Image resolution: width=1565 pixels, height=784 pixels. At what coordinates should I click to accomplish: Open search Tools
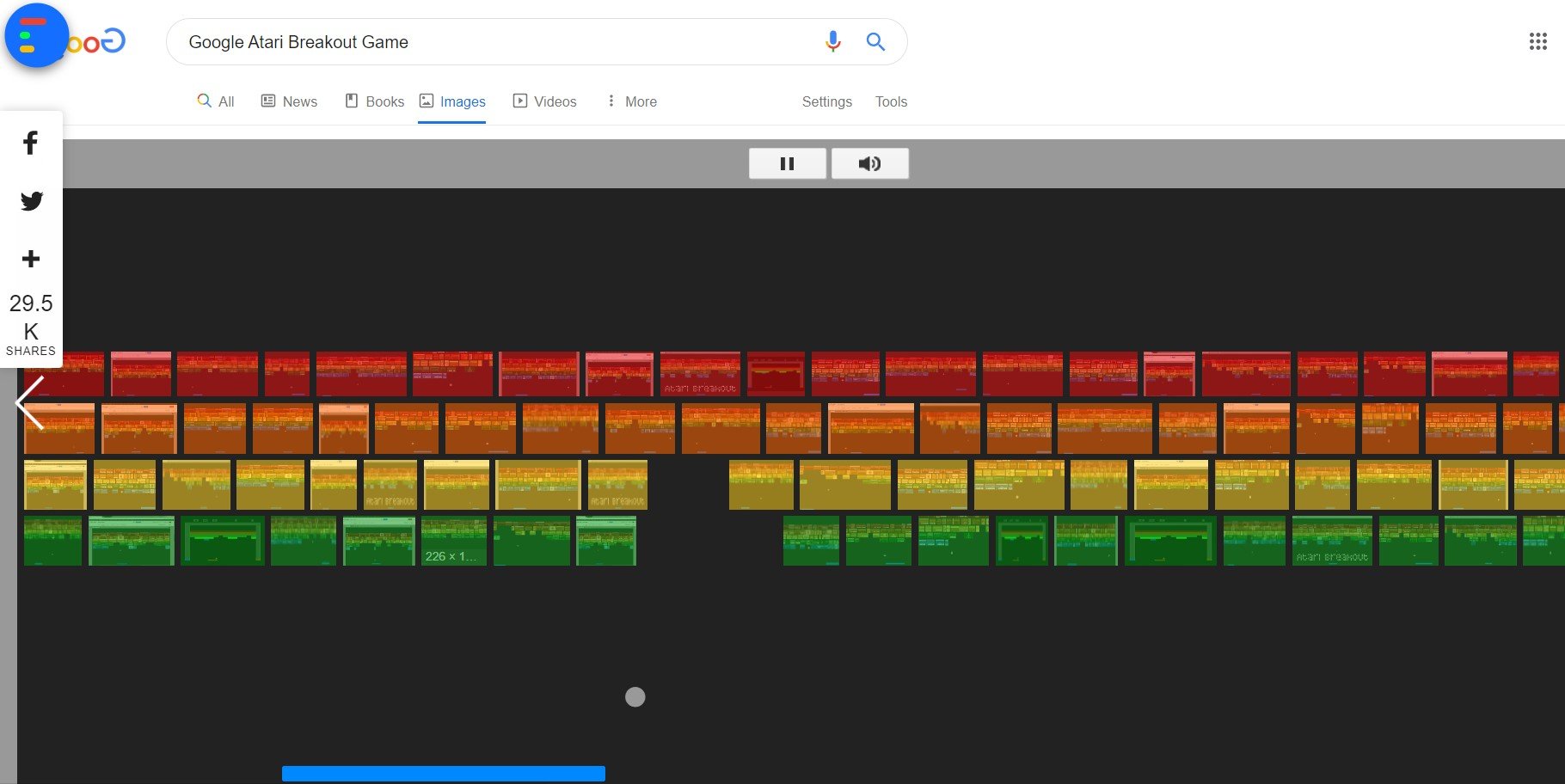point(891,101)
